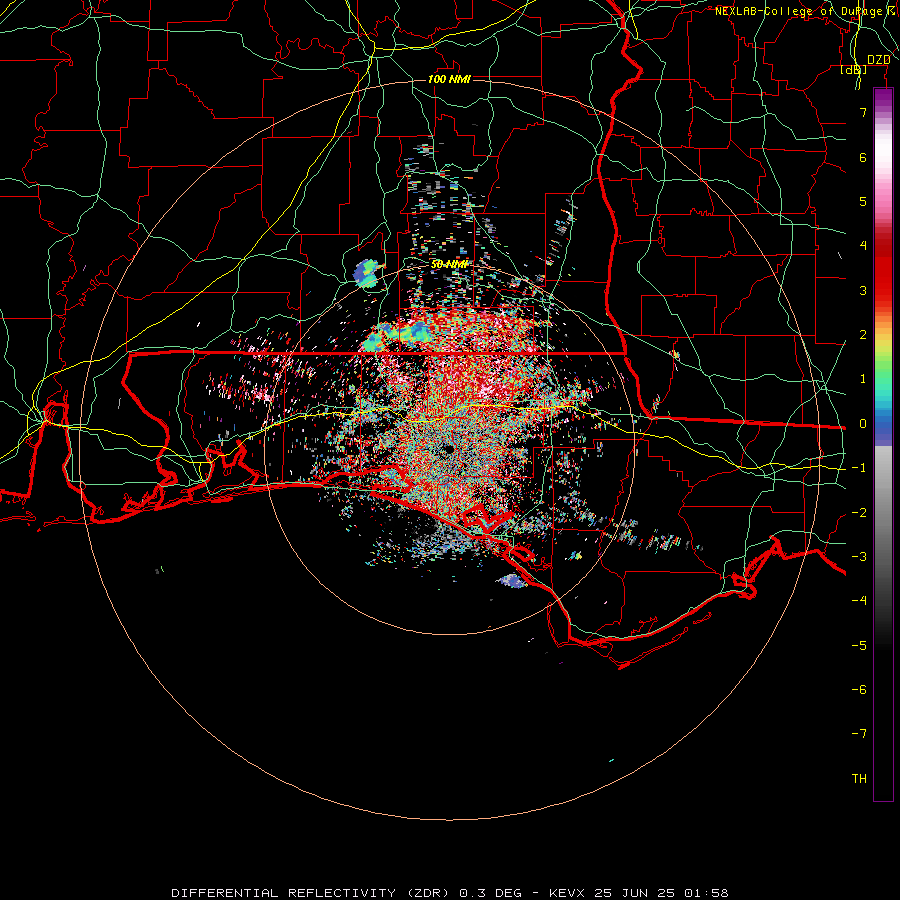The height and width of the screenshot is (900, 900).
Task: Click the blue echo blob offshore south of the coast
Action: (513, 581)
